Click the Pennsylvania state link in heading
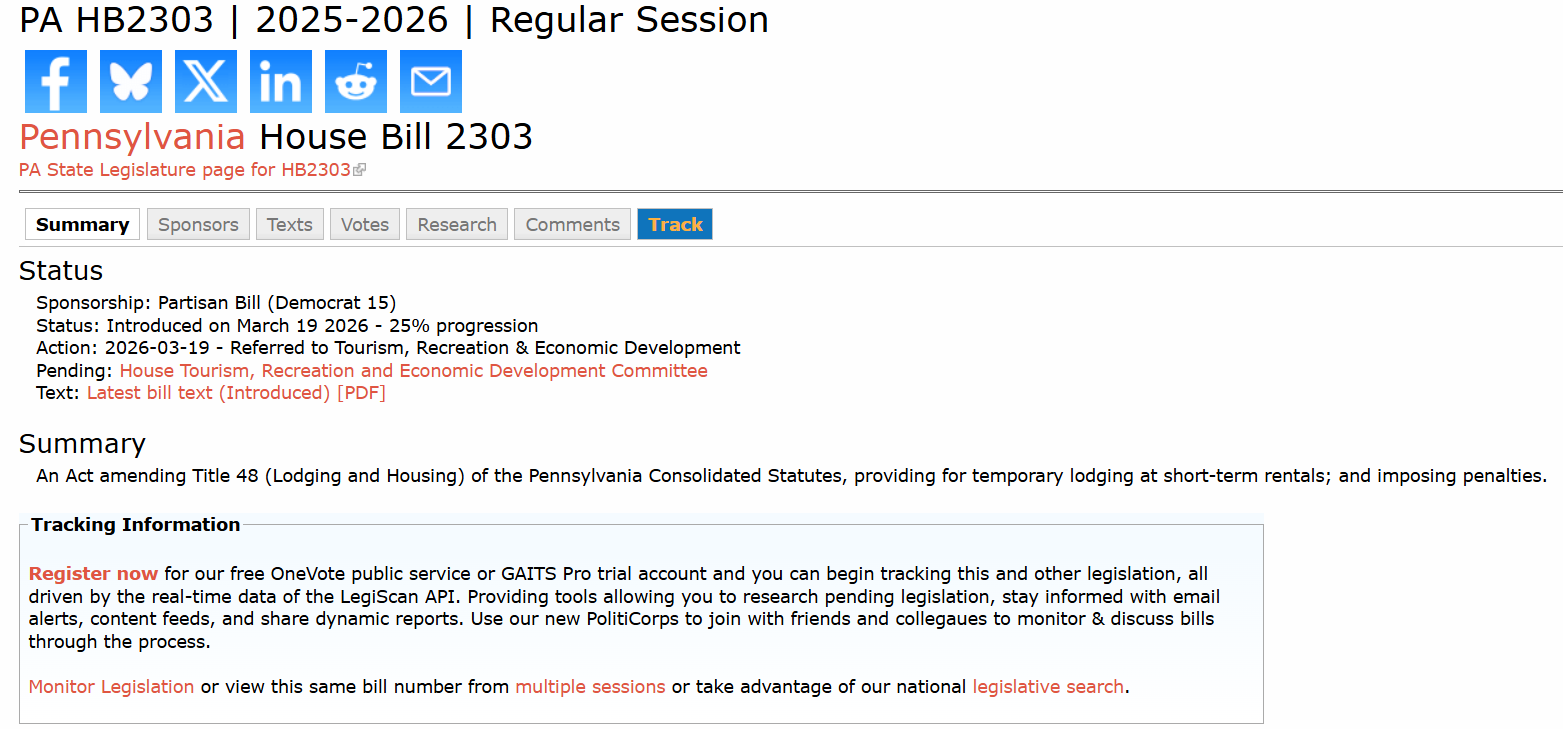 pyautogui.click(x=132, y=137)
